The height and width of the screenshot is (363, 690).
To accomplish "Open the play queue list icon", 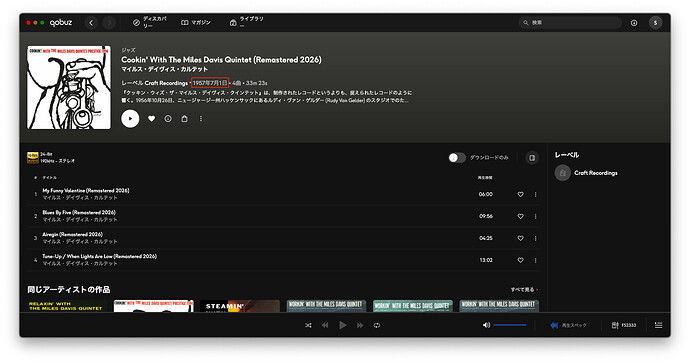I will click(x=658, y=325).
